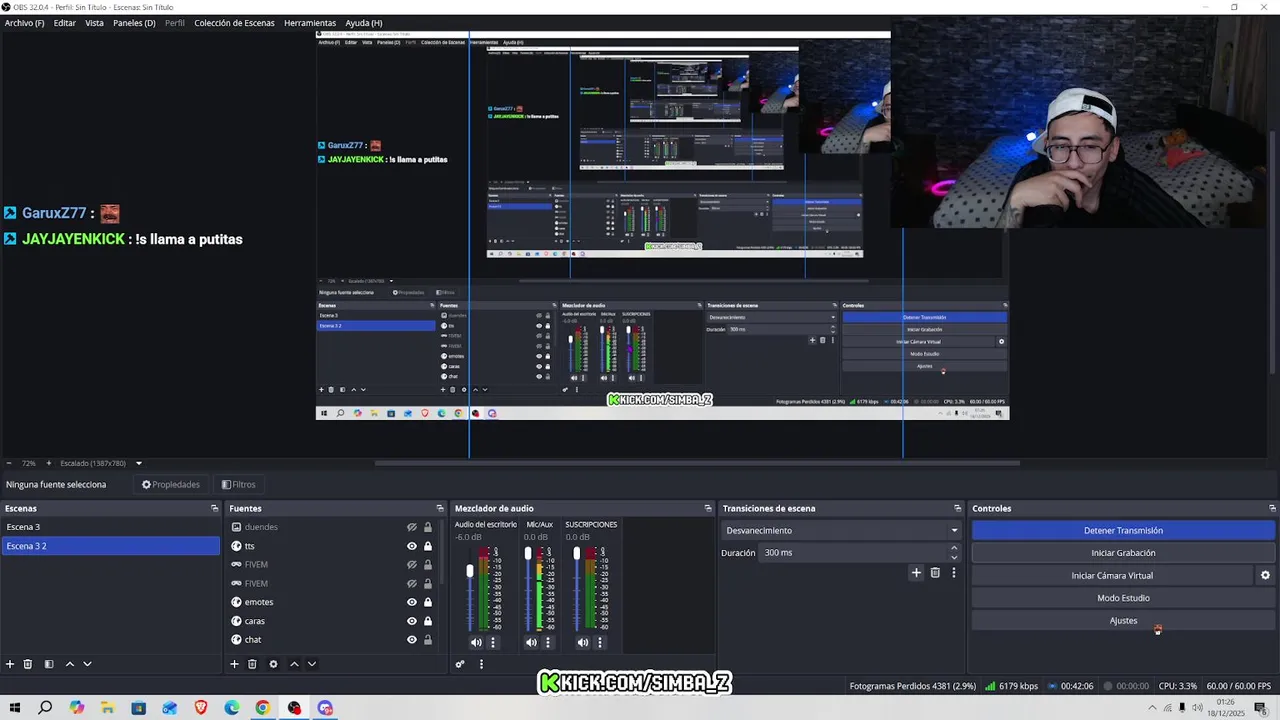This screenshot has height=720, width=1280.
Task: Hide the emotes source with its eye icon
Action: point(411,602)
